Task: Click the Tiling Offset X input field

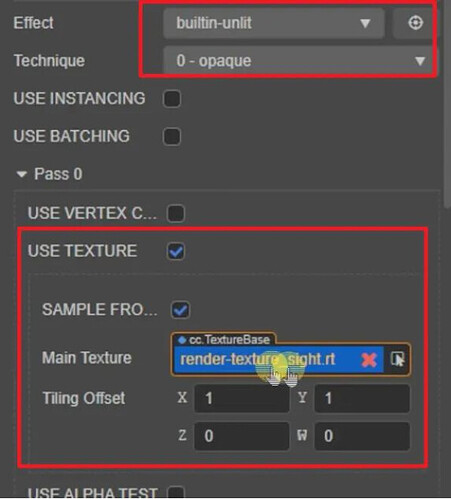Action: click(x=242, y=398)
